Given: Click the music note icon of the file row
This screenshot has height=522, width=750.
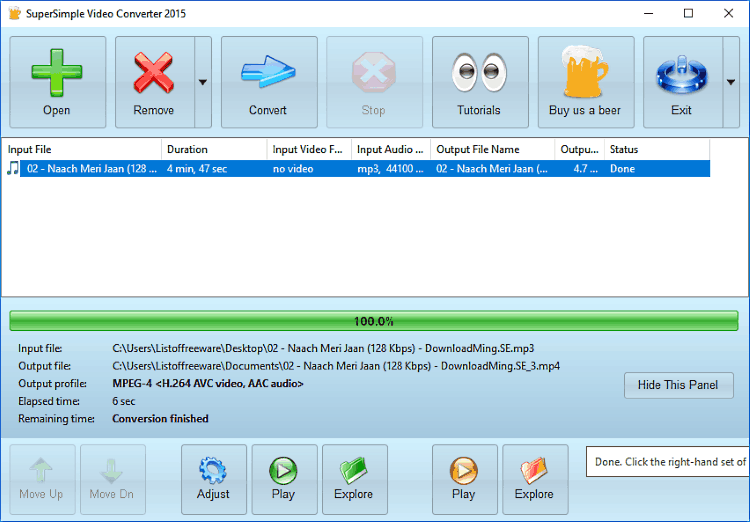Looking at the screenshot, I should point(12,168).
